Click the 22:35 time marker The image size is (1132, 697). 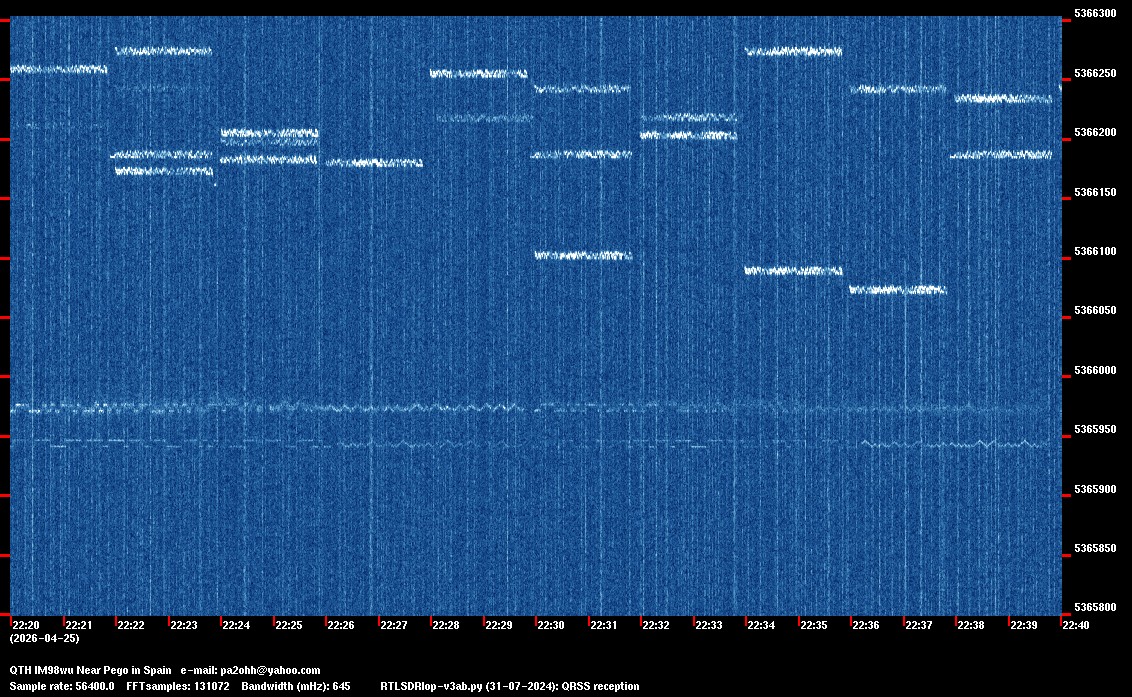click(814, 626)
